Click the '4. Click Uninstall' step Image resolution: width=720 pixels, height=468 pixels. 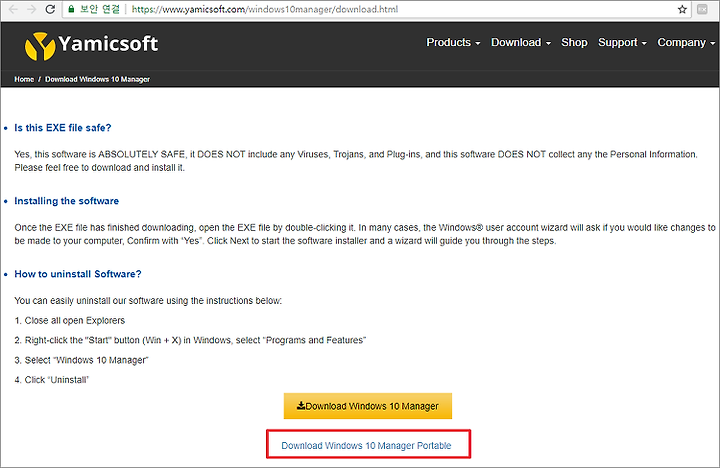pos(51,380)
